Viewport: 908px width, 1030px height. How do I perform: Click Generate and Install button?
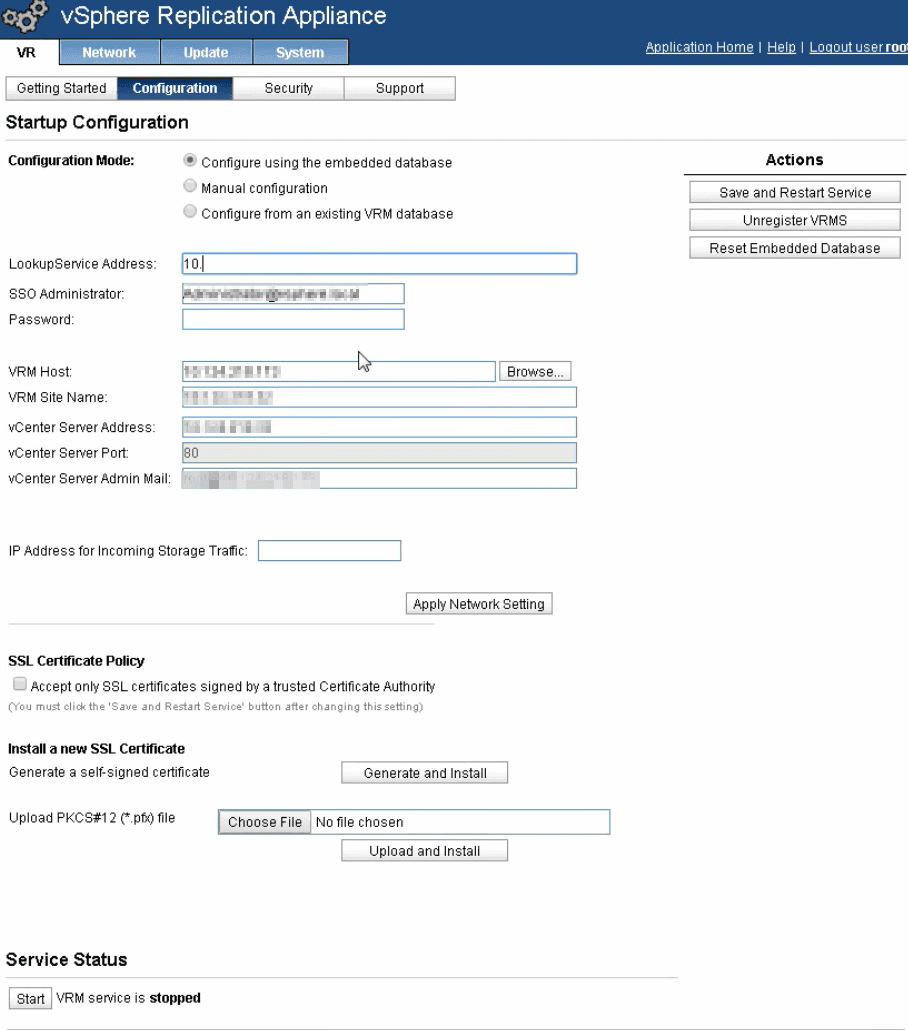(x=424, y=773)
